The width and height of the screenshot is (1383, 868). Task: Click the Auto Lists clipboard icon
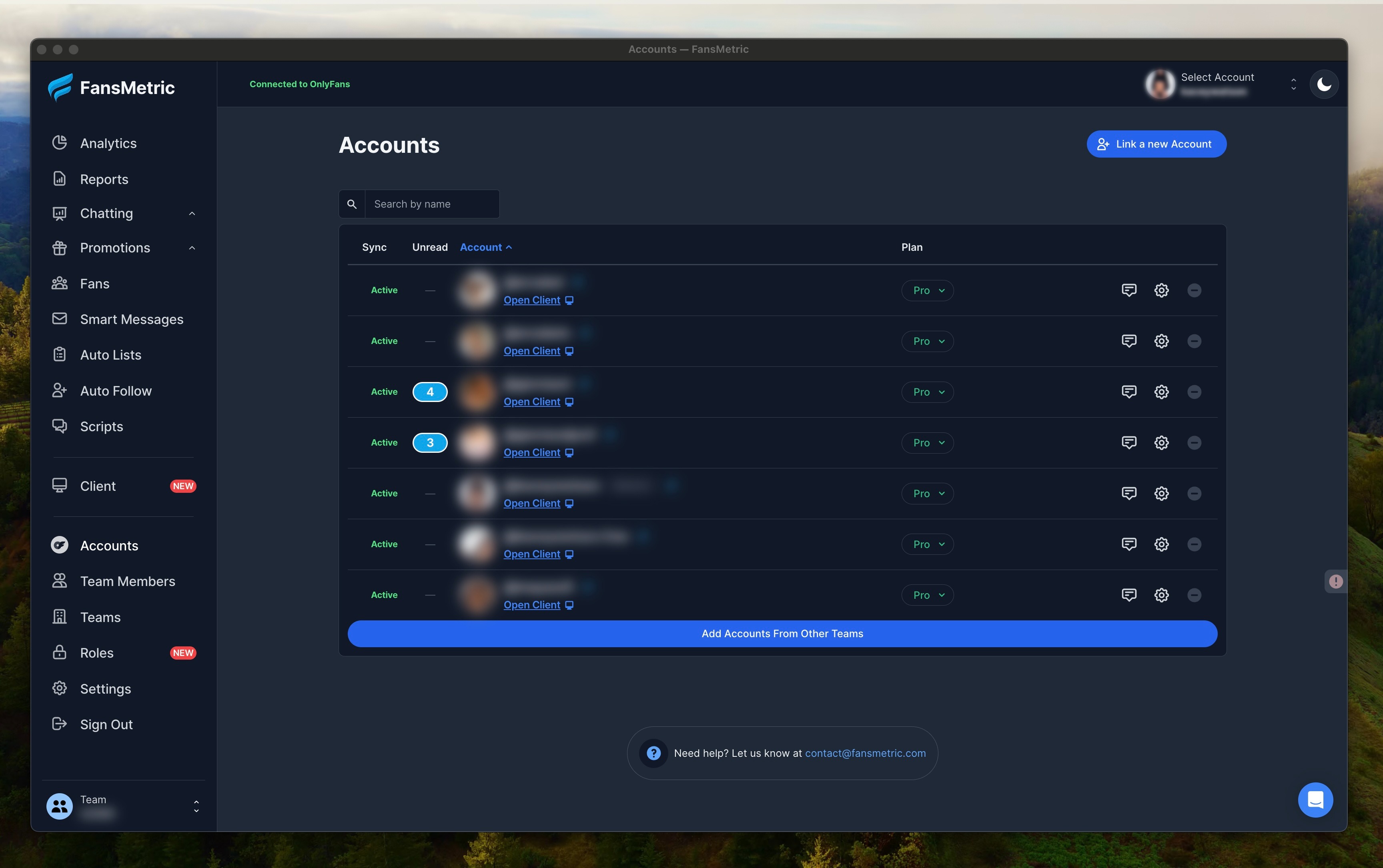[60, 355]
